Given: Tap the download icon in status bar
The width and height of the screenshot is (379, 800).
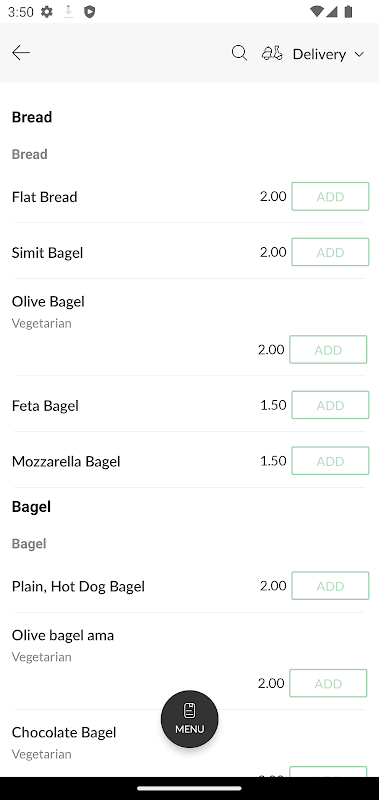Looking at the screenshot, I should [x=68, y=12].
